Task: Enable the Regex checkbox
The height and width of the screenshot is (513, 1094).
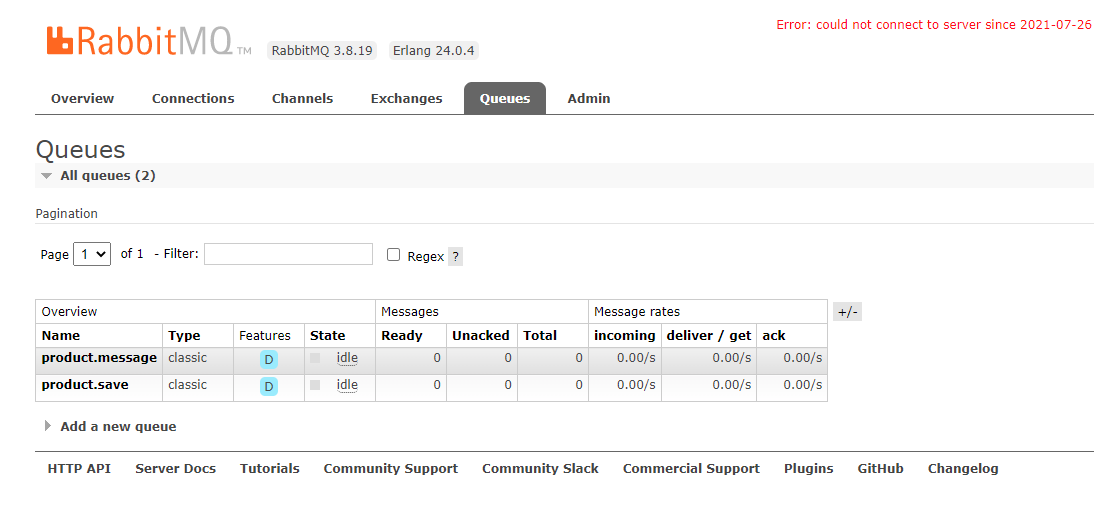Action: [x=394, y=255]
